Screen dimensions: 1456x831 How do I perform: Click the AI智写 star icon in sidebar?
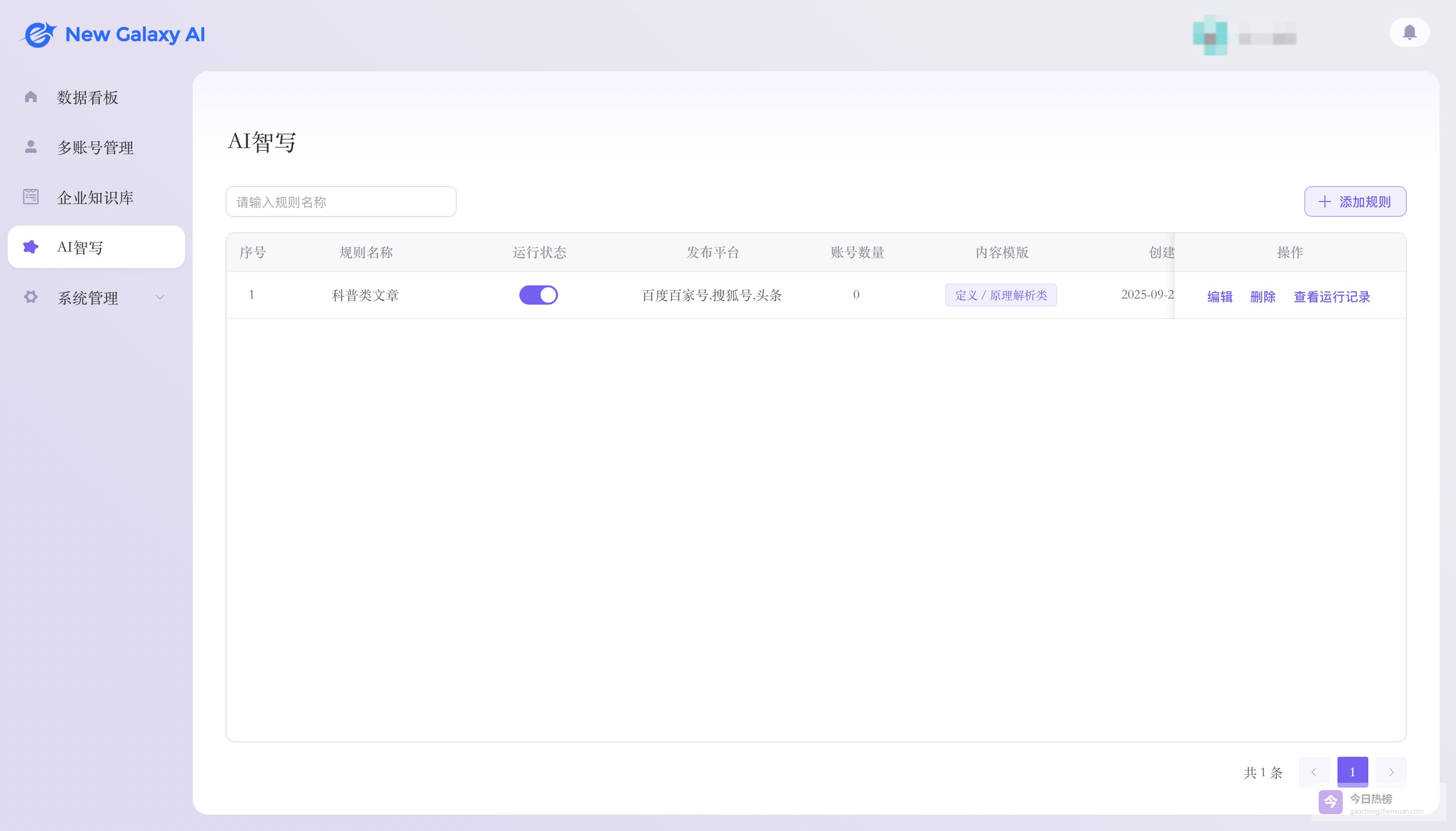31,247
